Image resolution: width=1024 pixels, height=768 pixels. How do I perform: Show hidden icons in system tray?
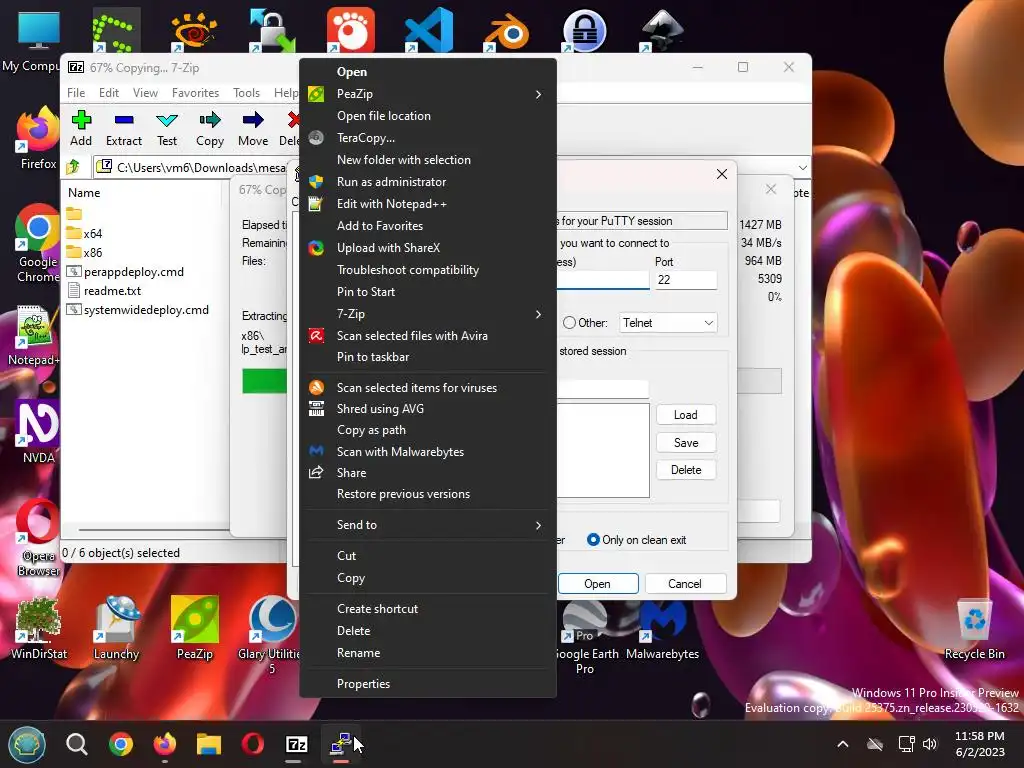tap(842, 744)
